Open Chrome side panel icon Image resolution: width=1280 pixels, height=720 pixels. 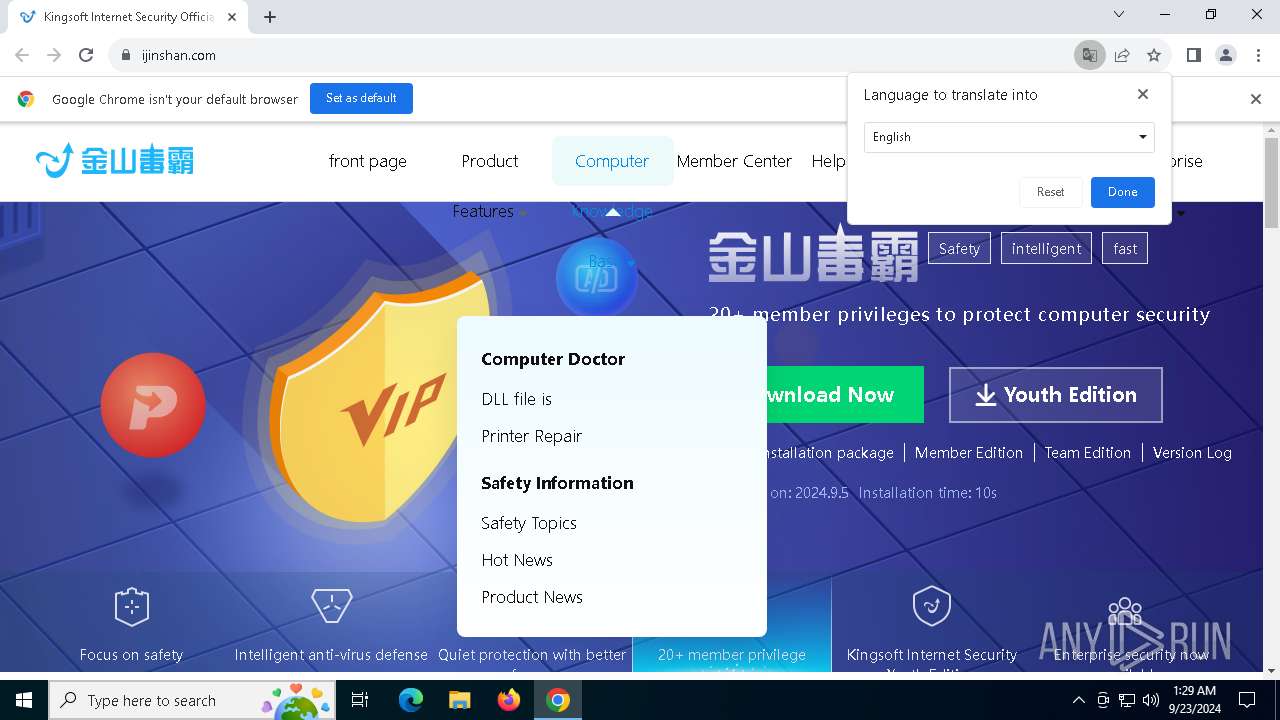[x=1193, y=55]
